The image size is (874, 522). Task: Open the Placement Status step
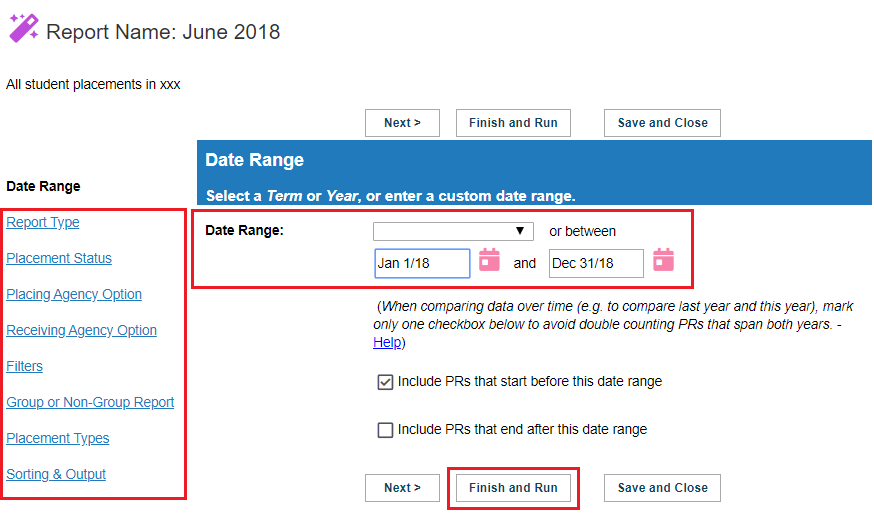(x=59, y=258)
